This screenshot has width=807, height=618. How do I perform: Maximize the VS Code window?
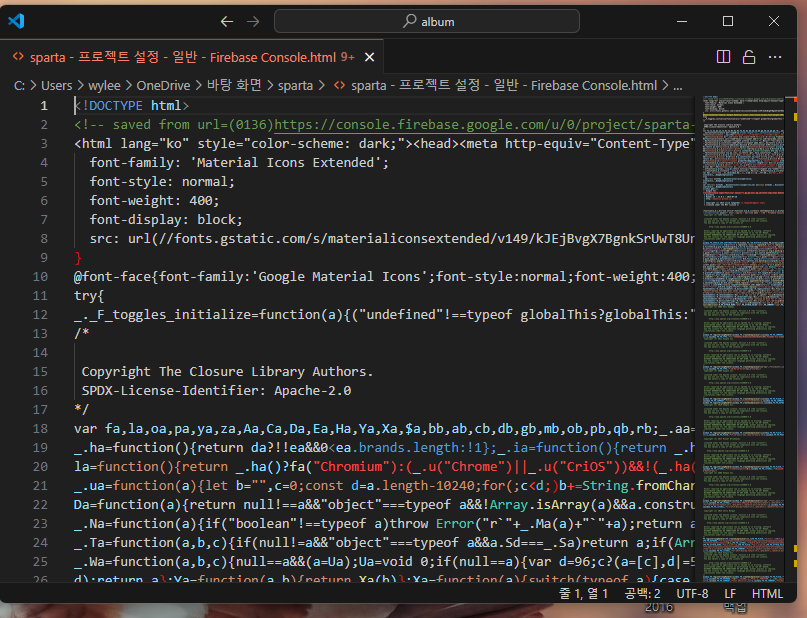(728, 21)
